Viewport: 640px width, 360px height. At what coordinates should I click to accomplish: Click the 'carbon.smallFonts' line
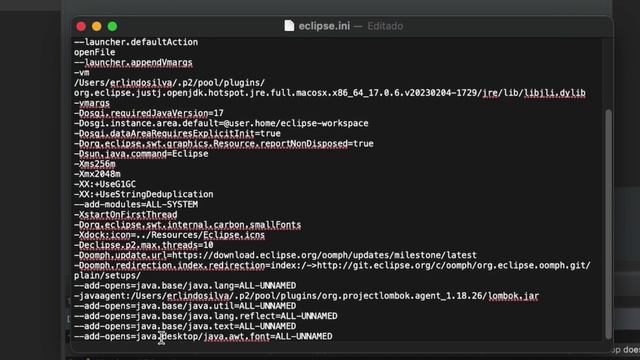188,225
